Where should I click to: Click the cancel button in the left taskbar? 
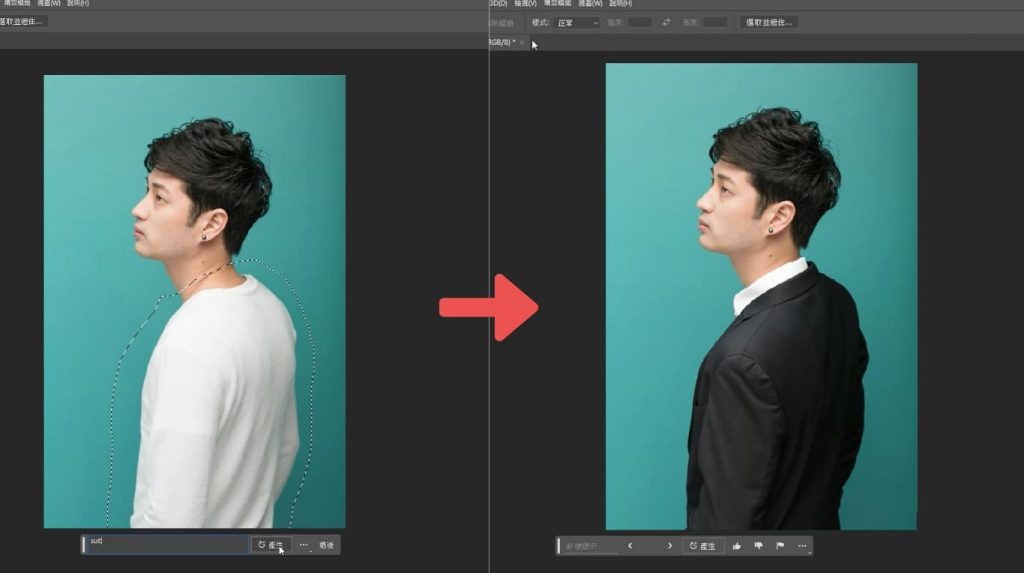[327, 545]
